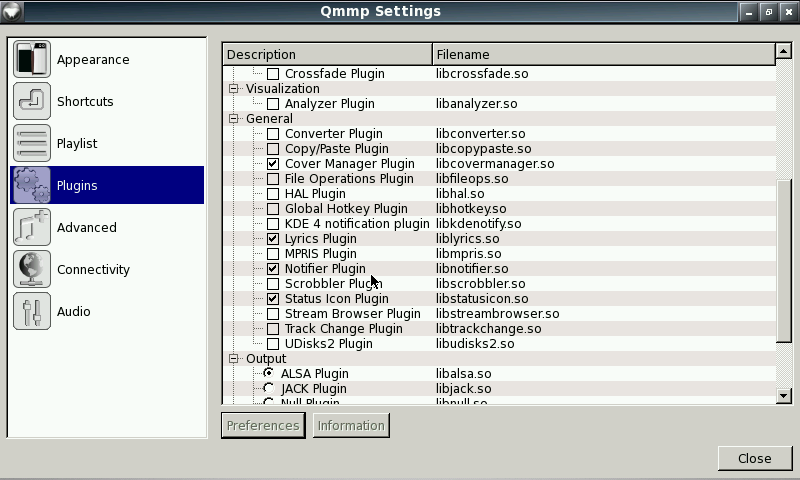800x480 pixels.
Task: Check the Converter Plugin box
Action: pos(273,134)
